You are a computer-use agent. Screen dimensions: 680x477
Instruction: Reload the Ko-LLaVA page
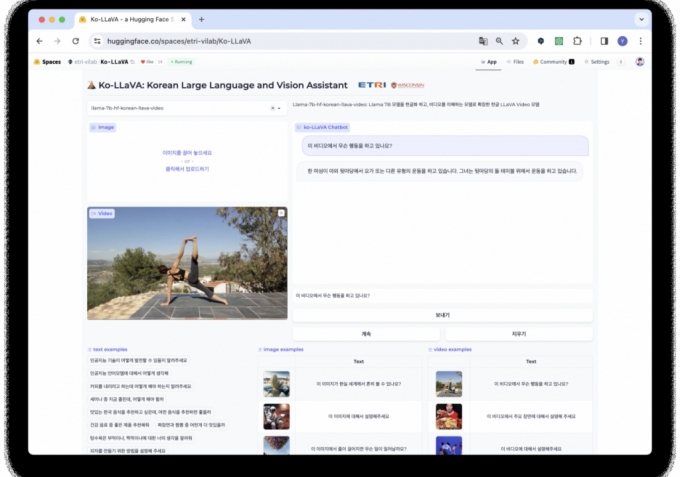click(75, 41)
